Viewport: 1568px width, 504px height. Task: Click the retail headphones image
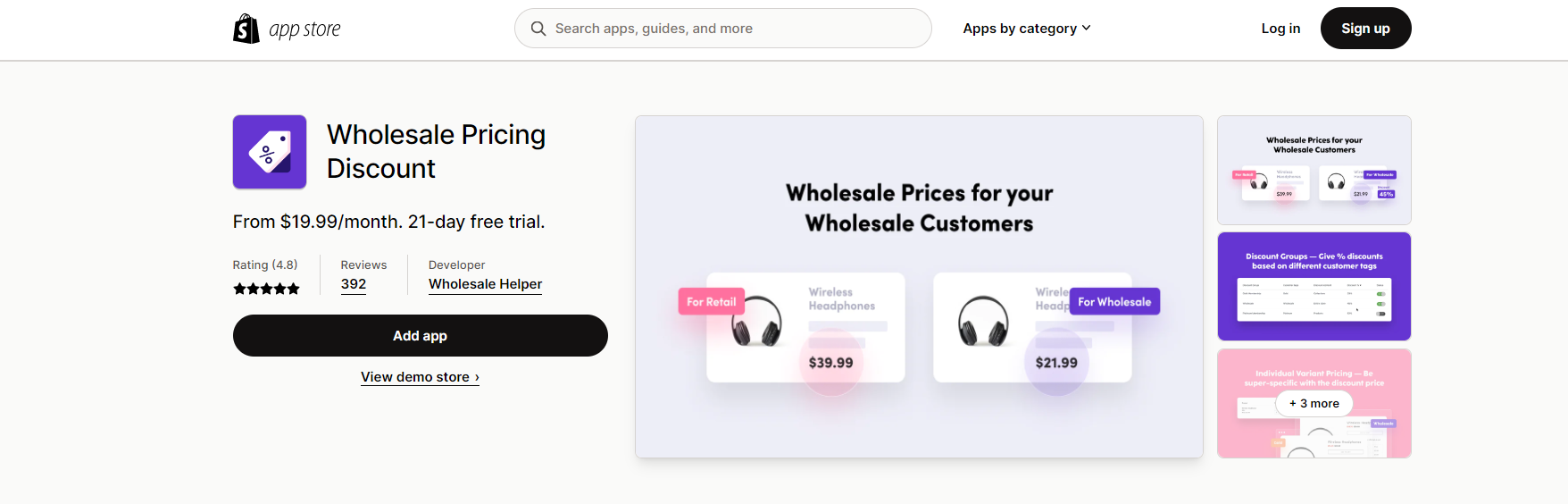(x=756, y=322)
